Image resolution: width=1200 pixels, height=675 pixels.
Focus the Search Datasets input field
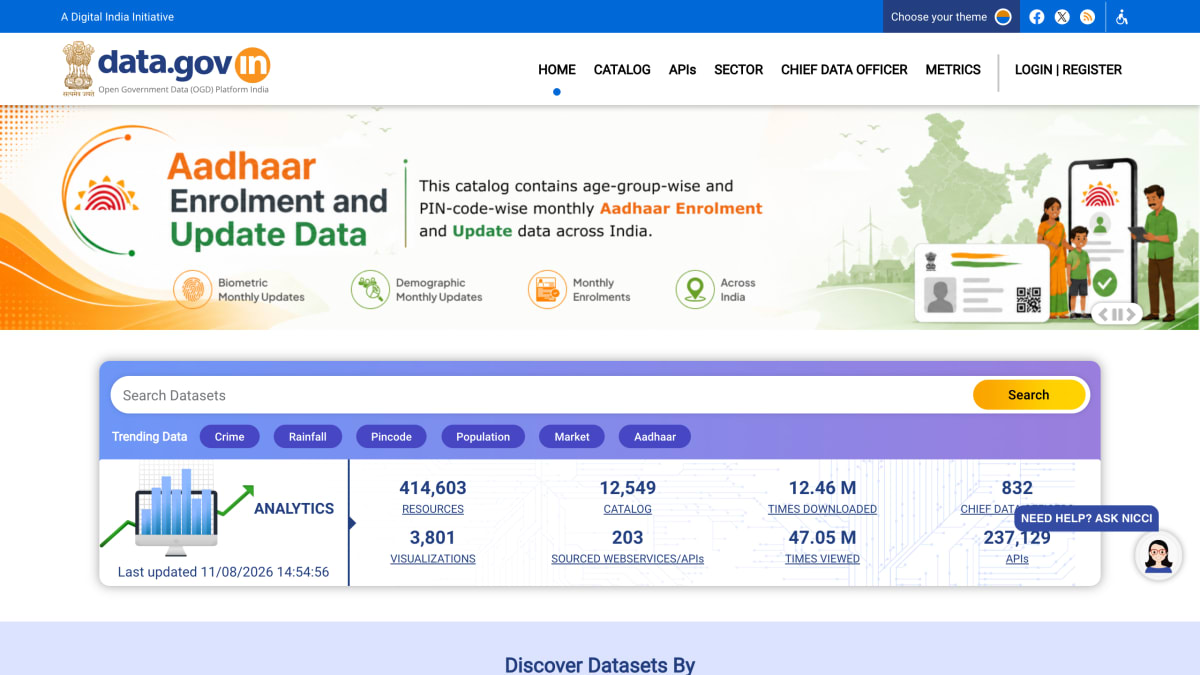541,395
